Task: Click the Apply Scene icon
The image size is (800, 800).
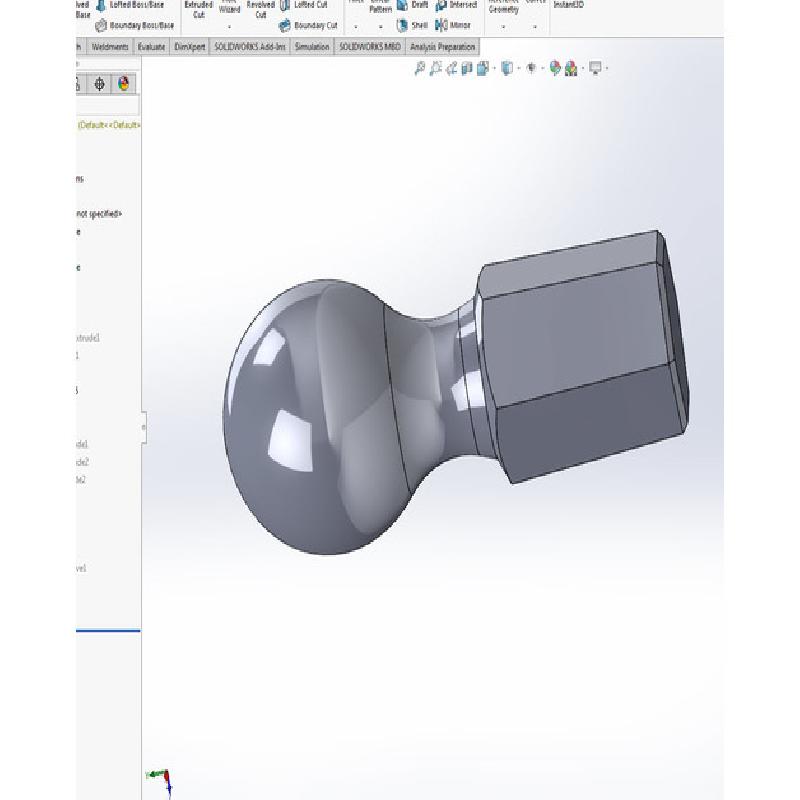Action: pos(570,68)
